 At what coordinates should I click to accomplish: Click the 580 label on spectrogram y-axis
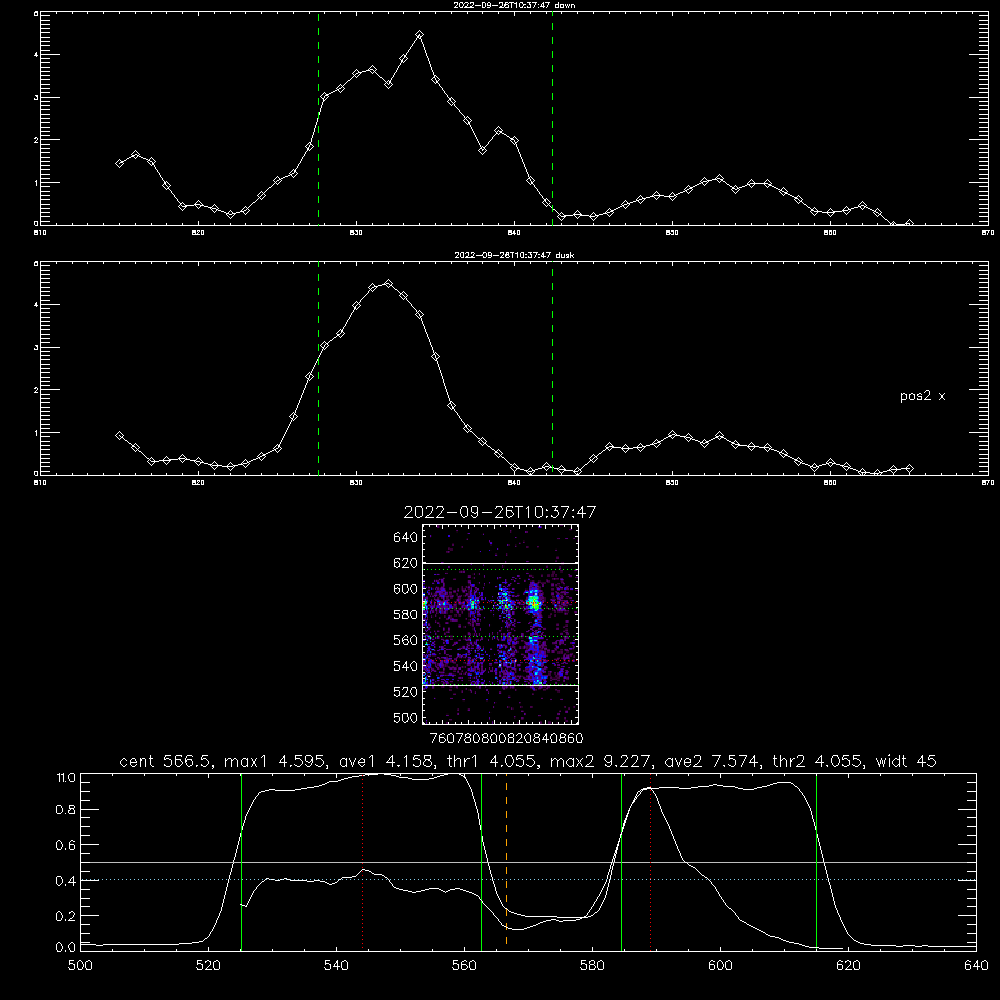point(405,615)
